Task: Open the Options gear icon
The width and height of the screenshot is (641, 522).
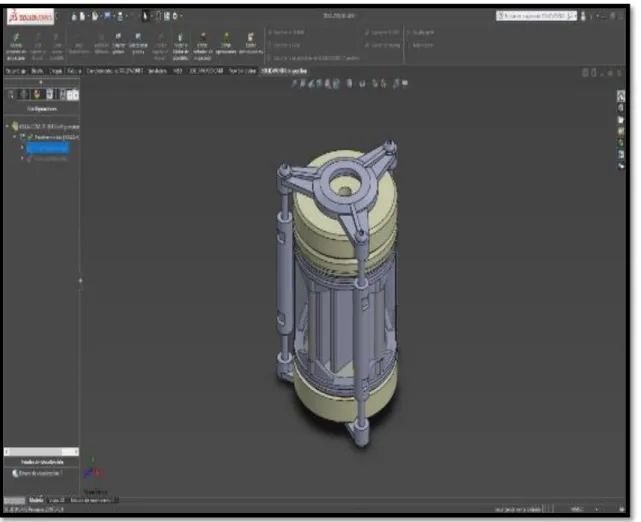Action: [x=175, y=16]
